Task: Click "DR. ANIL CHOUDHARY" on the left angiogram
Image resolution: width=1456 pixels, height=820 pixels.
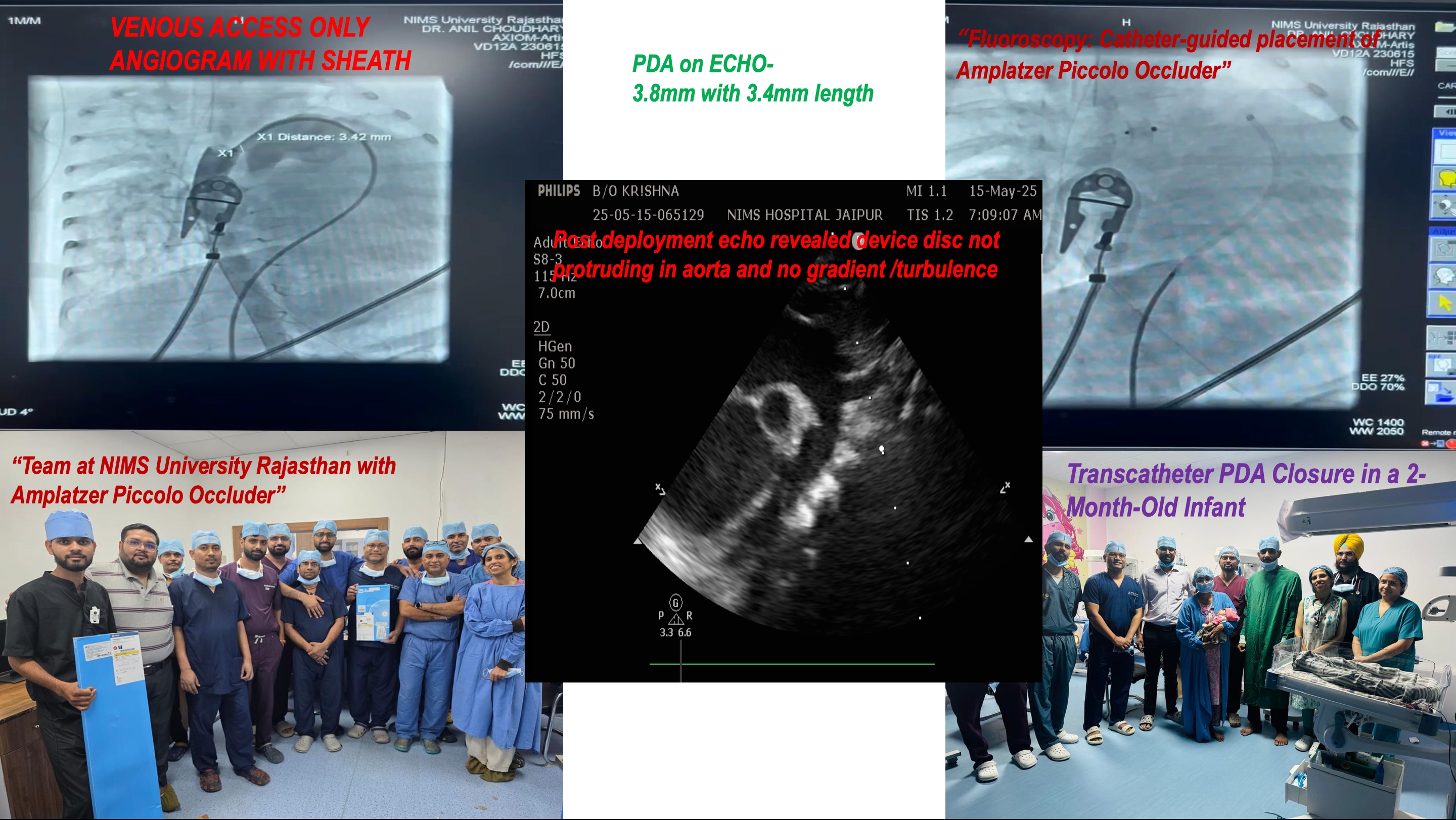Action: point(492,28)
